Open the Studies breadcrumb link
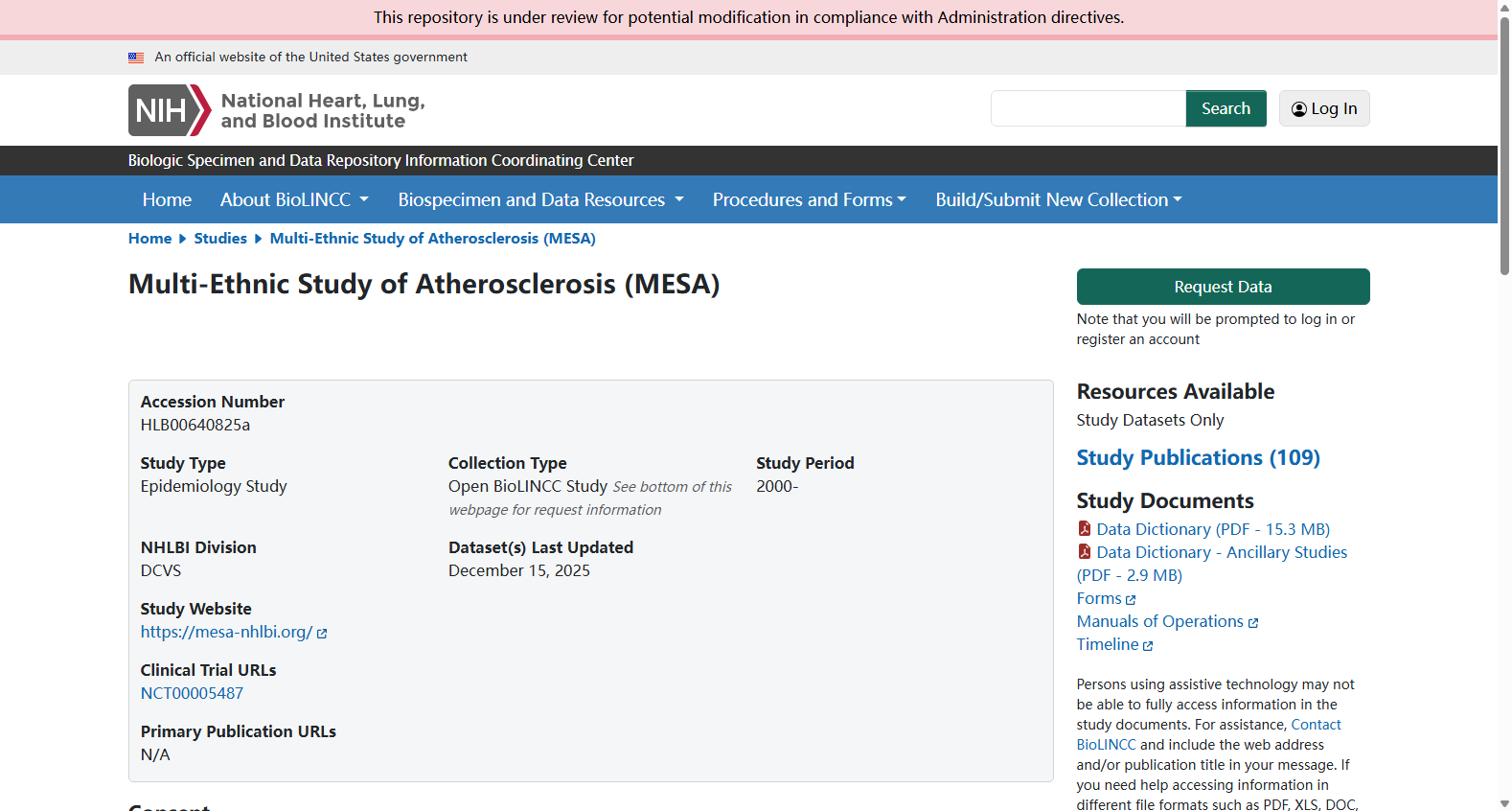1512x811 pixels. click(220, 239)
